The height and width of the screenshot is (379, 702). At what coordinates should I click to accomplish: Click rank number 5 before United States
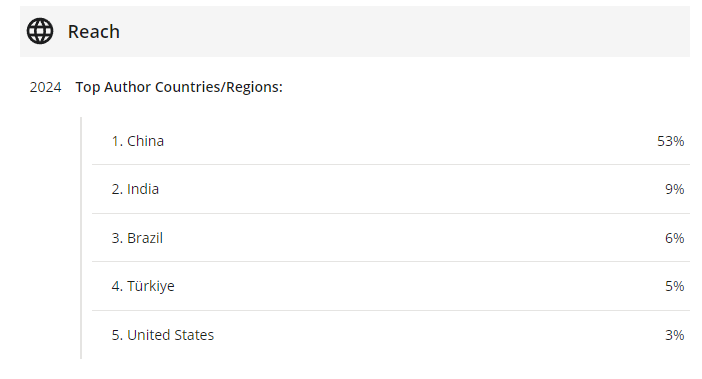[x=117, y=335]
